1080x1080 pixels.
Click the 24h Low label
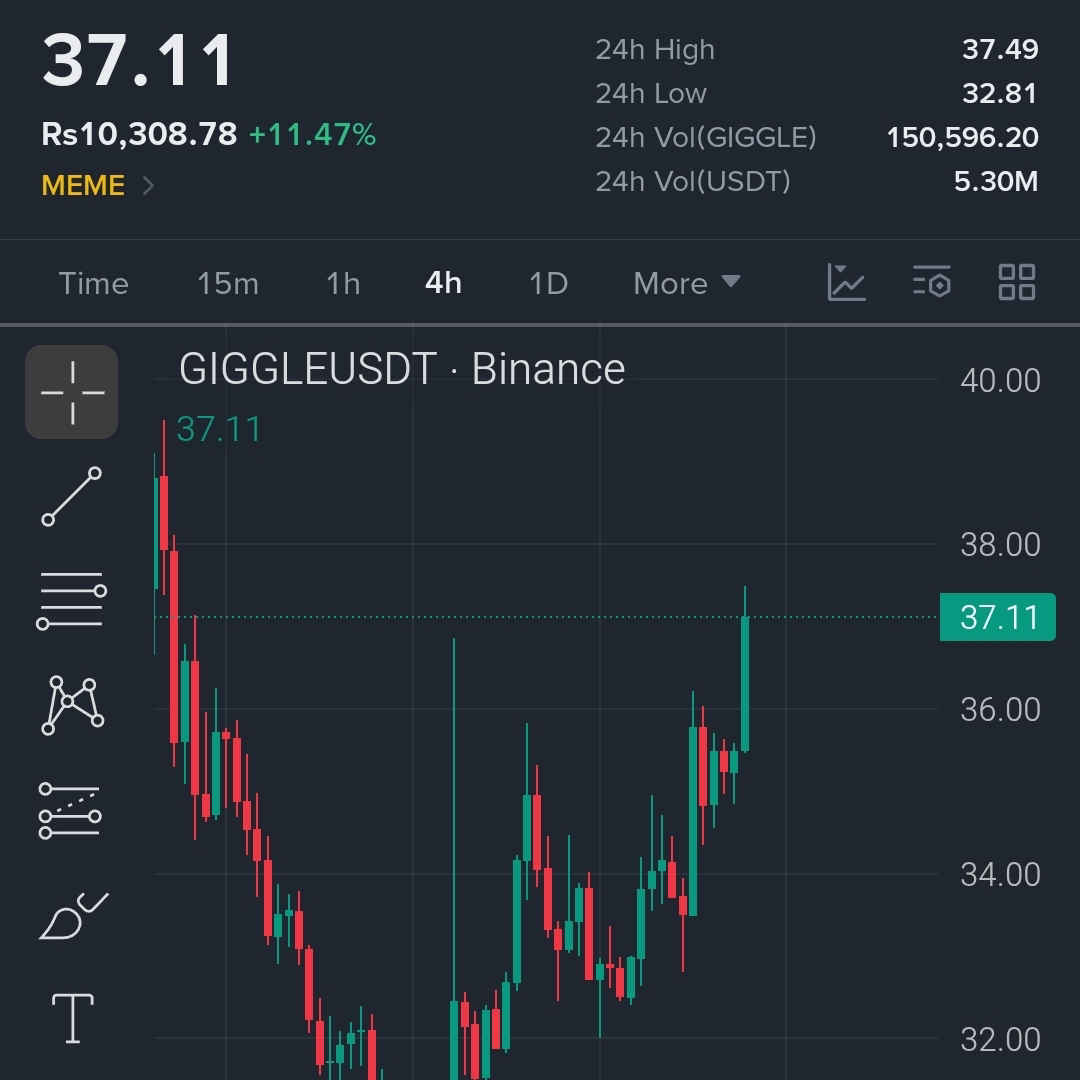coord(651,94)
